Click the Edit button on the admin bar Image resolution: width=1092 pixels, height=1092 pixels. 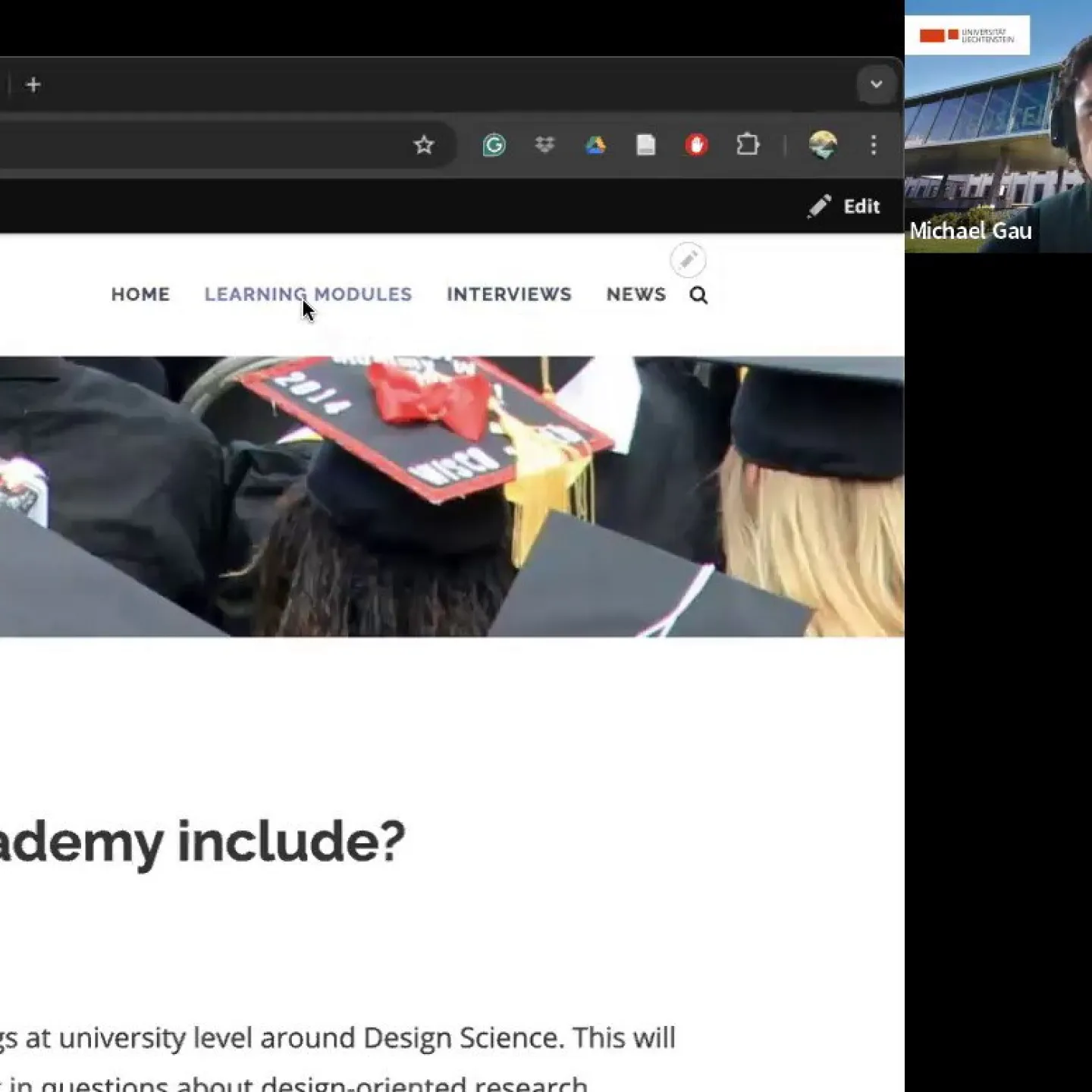861,206
